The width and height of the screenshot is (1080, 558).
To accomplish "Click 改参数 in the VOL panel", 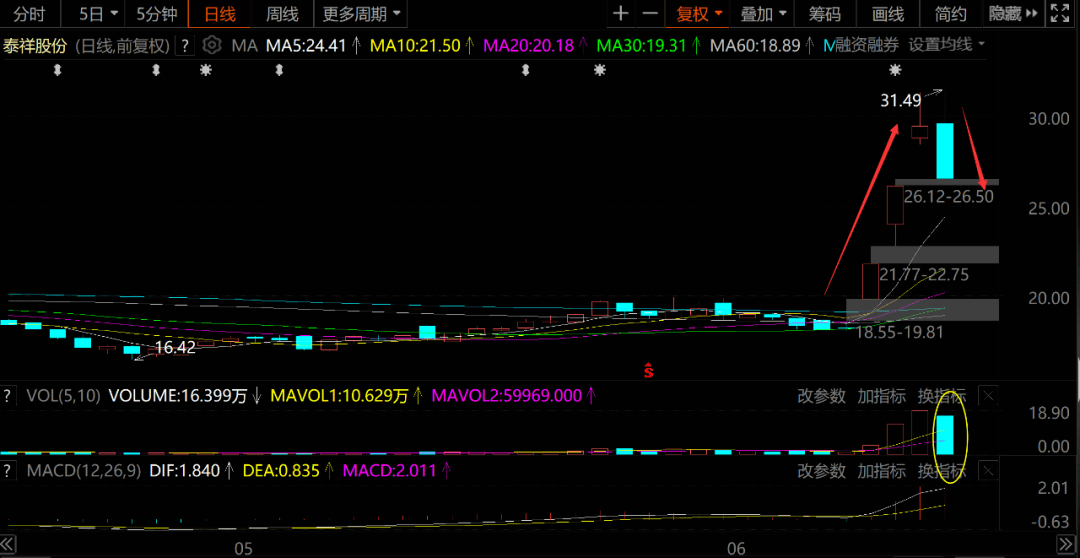I will tap(821, 396).
